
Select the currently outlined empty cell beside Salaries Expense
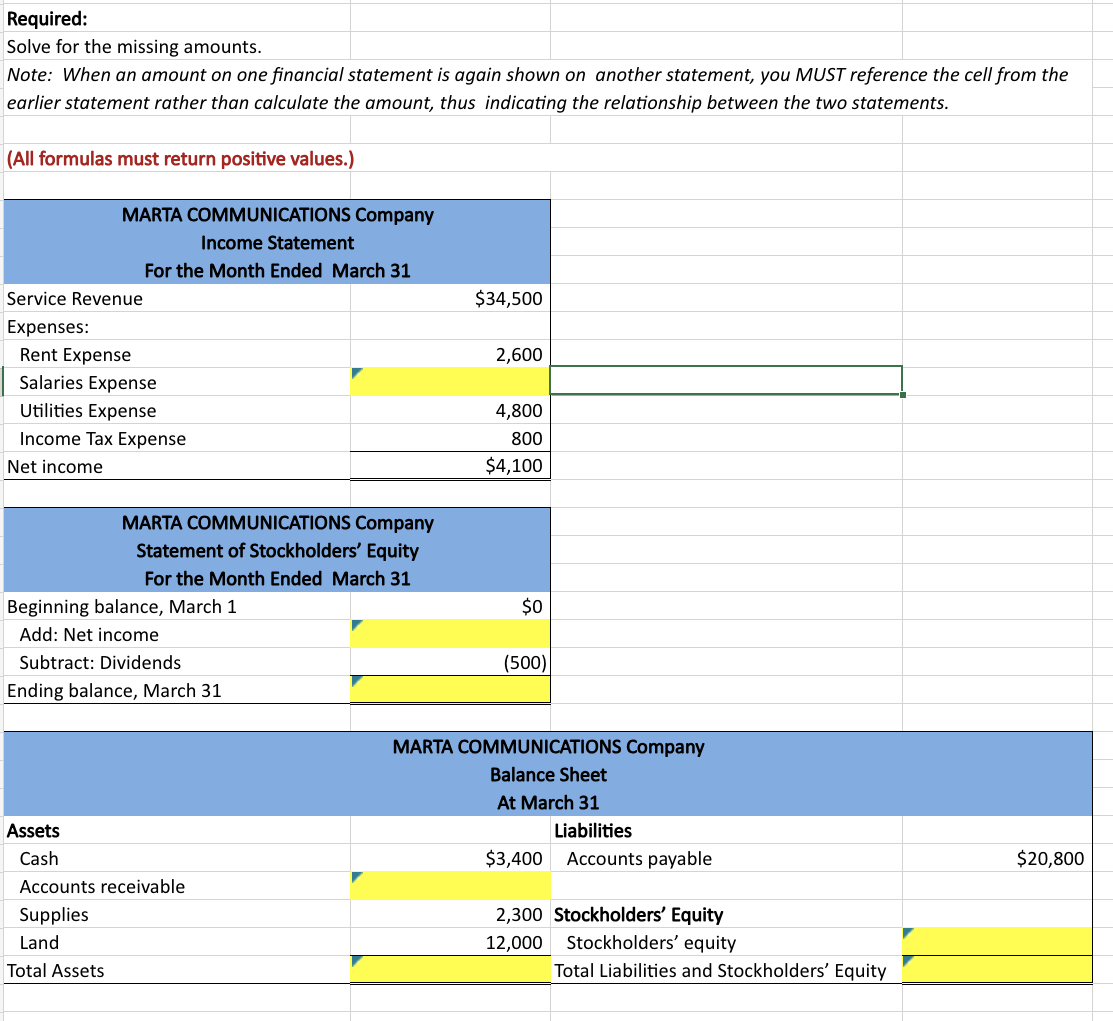click(726, 380)
